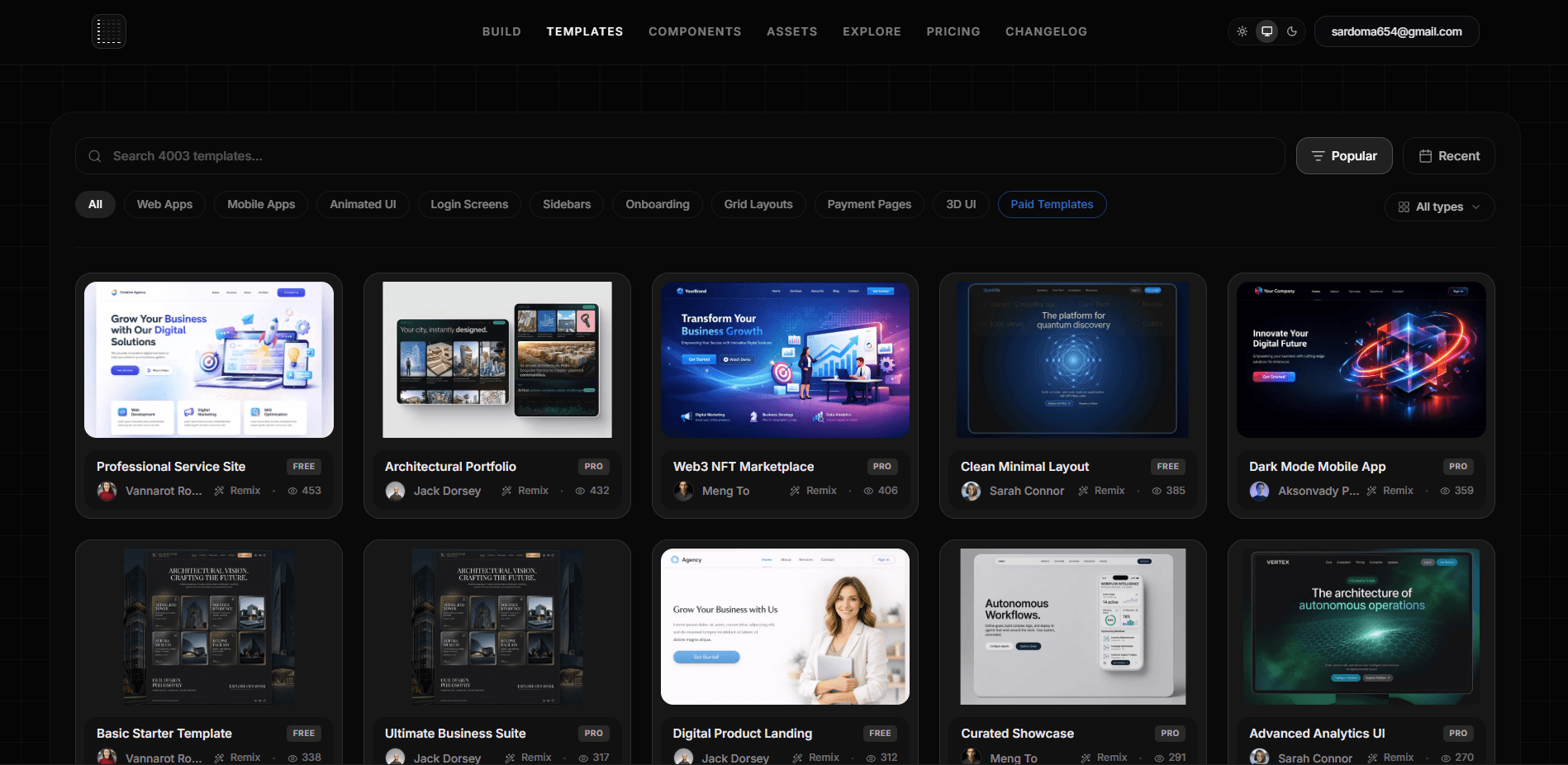
Task: Click the search magnifier icon
Action: pyautogui.click(x=95, y=156)
